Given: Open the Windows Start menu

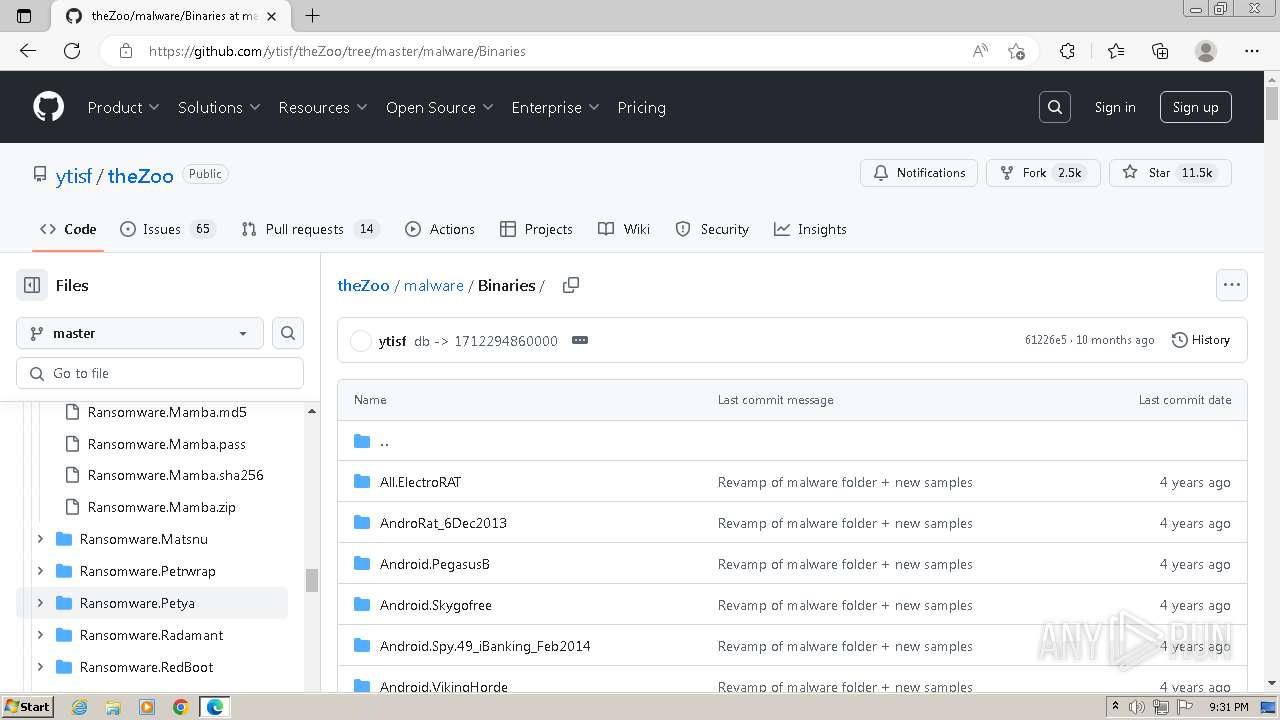Looking at the screenshot, I should [x=27, y=707].
